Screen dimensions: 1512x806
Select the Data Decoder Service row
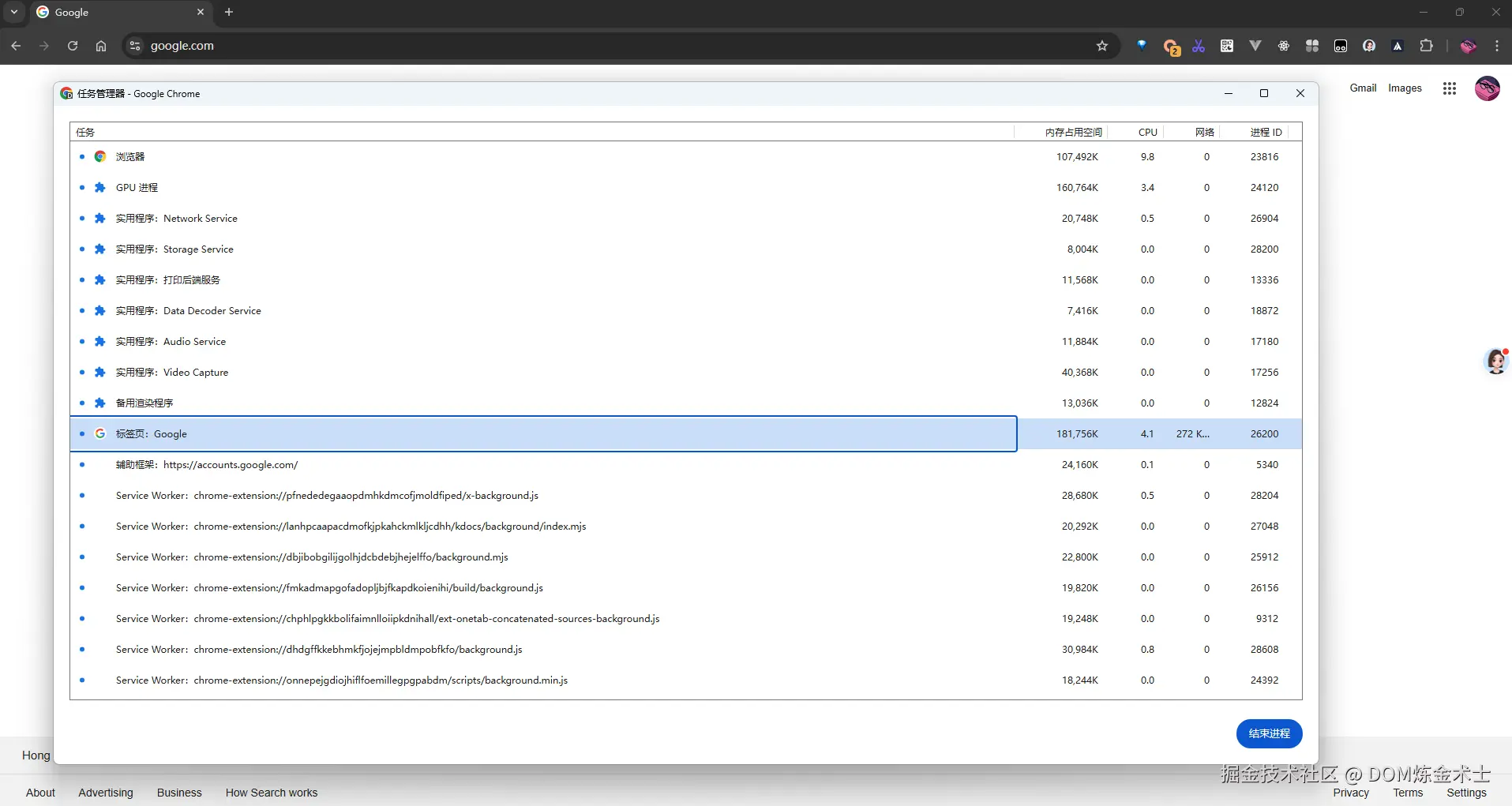(x=685, y=310)
